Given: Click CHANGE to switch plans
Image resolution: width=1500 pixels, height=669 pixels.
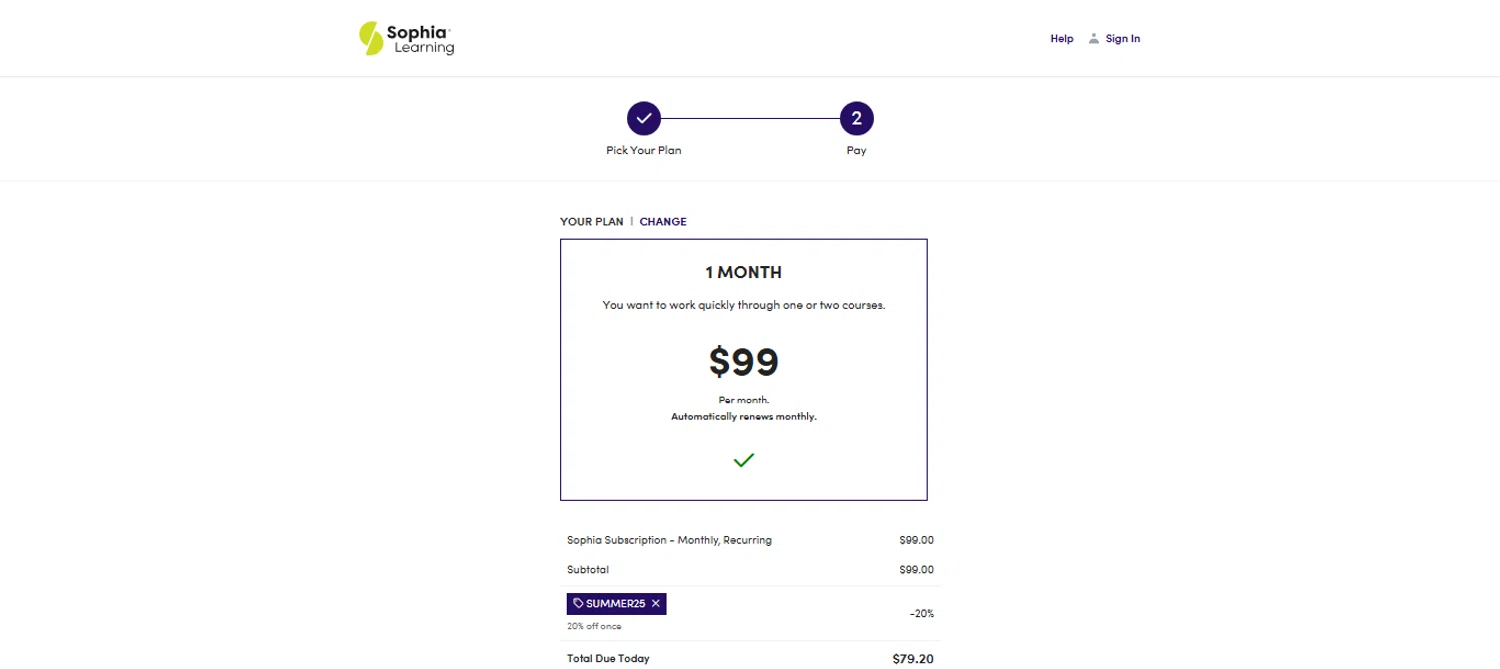Looking at the screenshot, I should [663, 222].
